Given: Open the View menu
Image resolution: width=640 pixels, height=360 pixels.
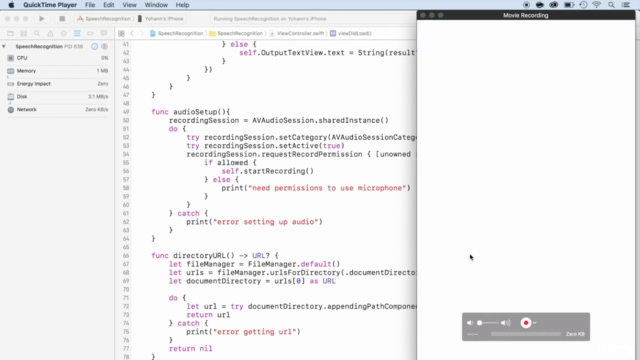Looking at the screenshot, I should point(129,5).
